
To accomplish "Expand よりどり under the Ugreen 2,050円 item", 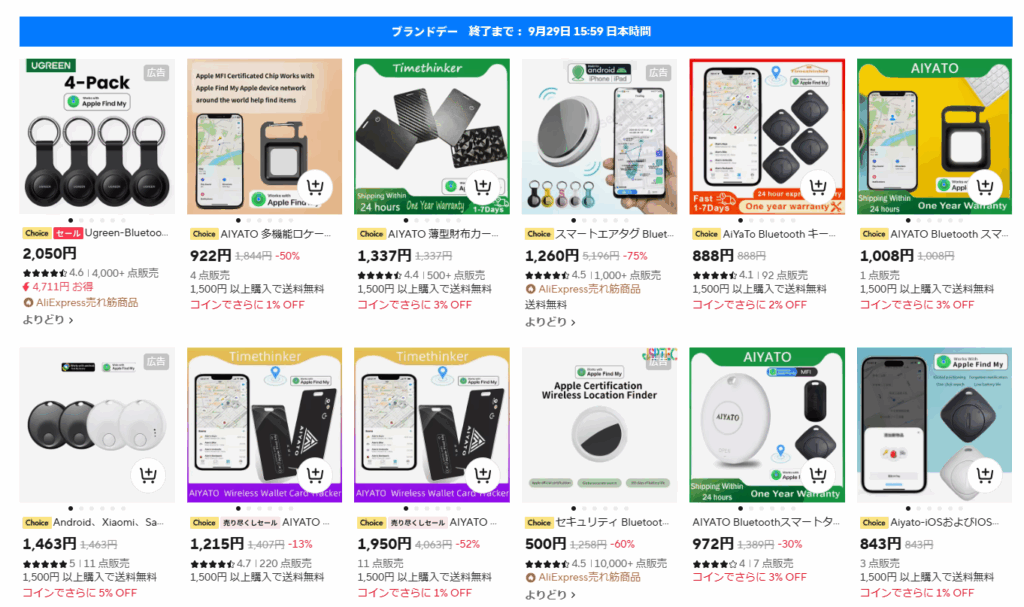I will pos(48,320).
